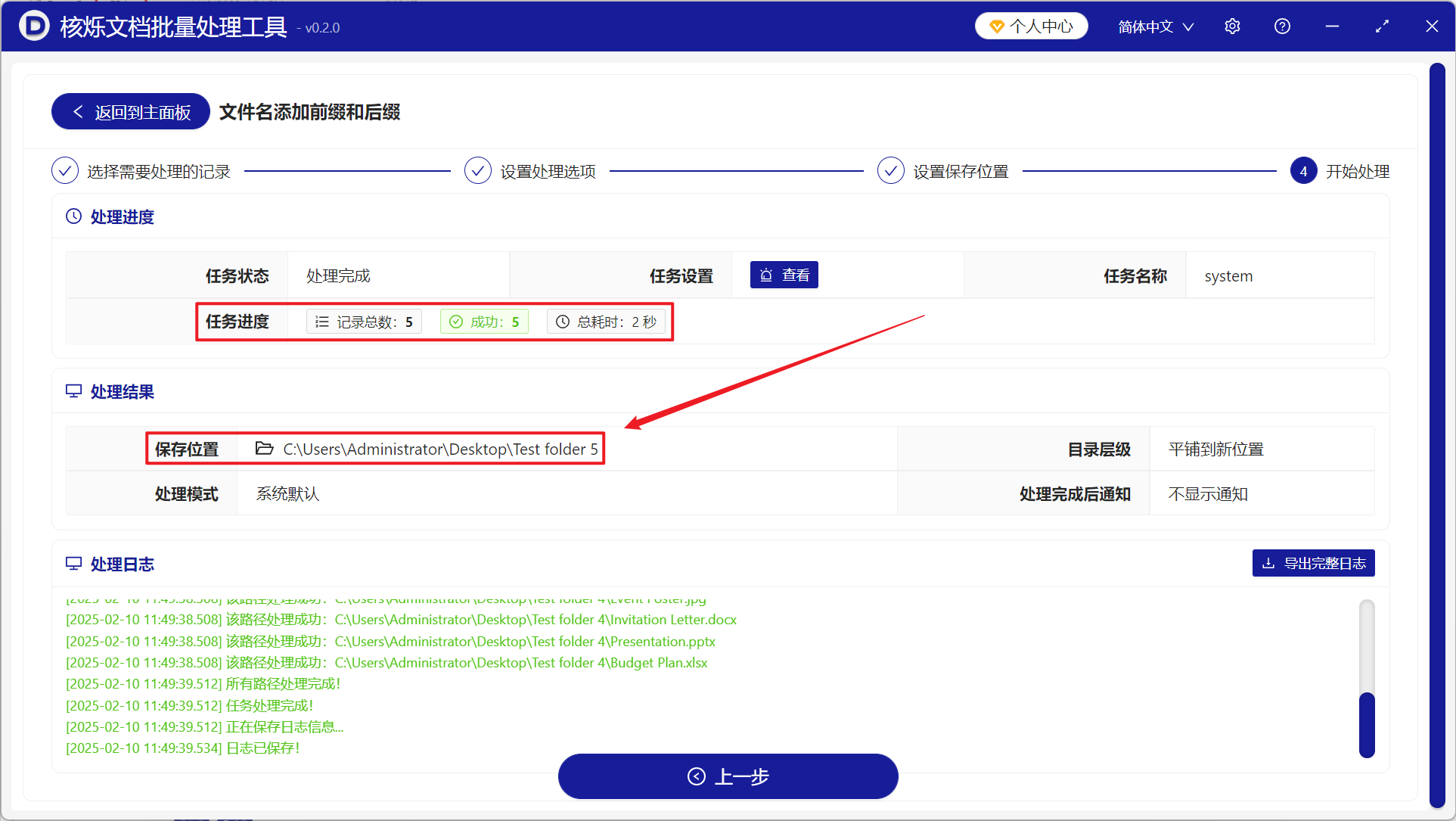Click 不显示通知 notification value
The height and width of the screenshot is (821, 1456).
[1208, 493]
